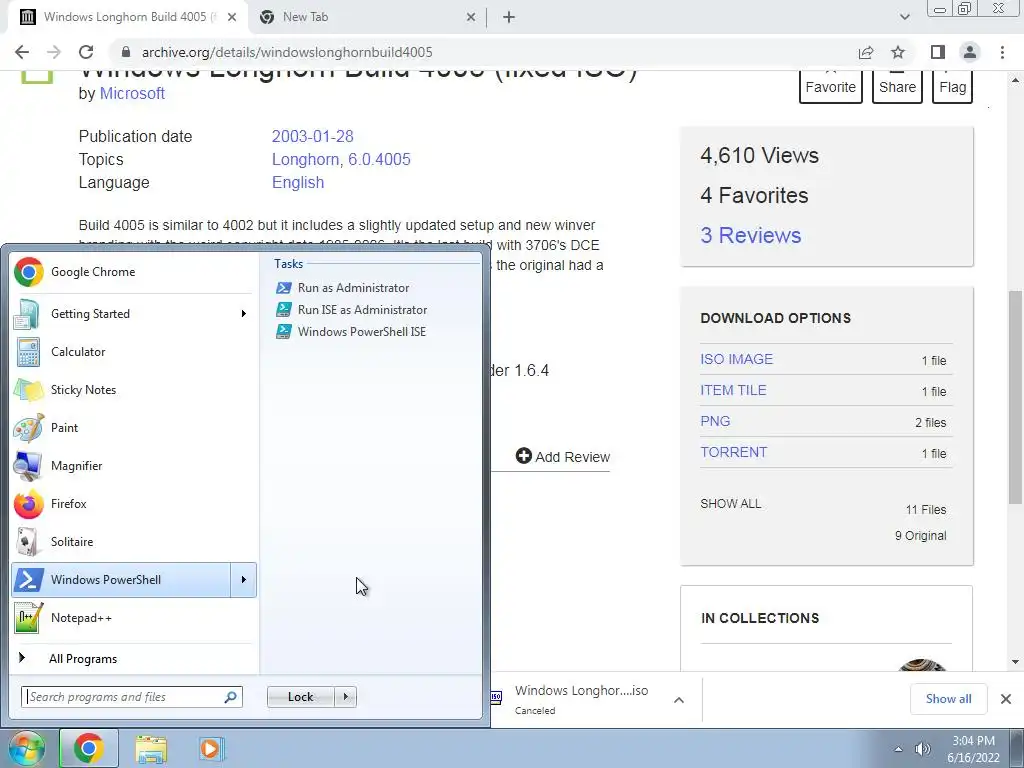Click publication date 2003-01-28 link
1024x768 pixels.
[312, 136]
